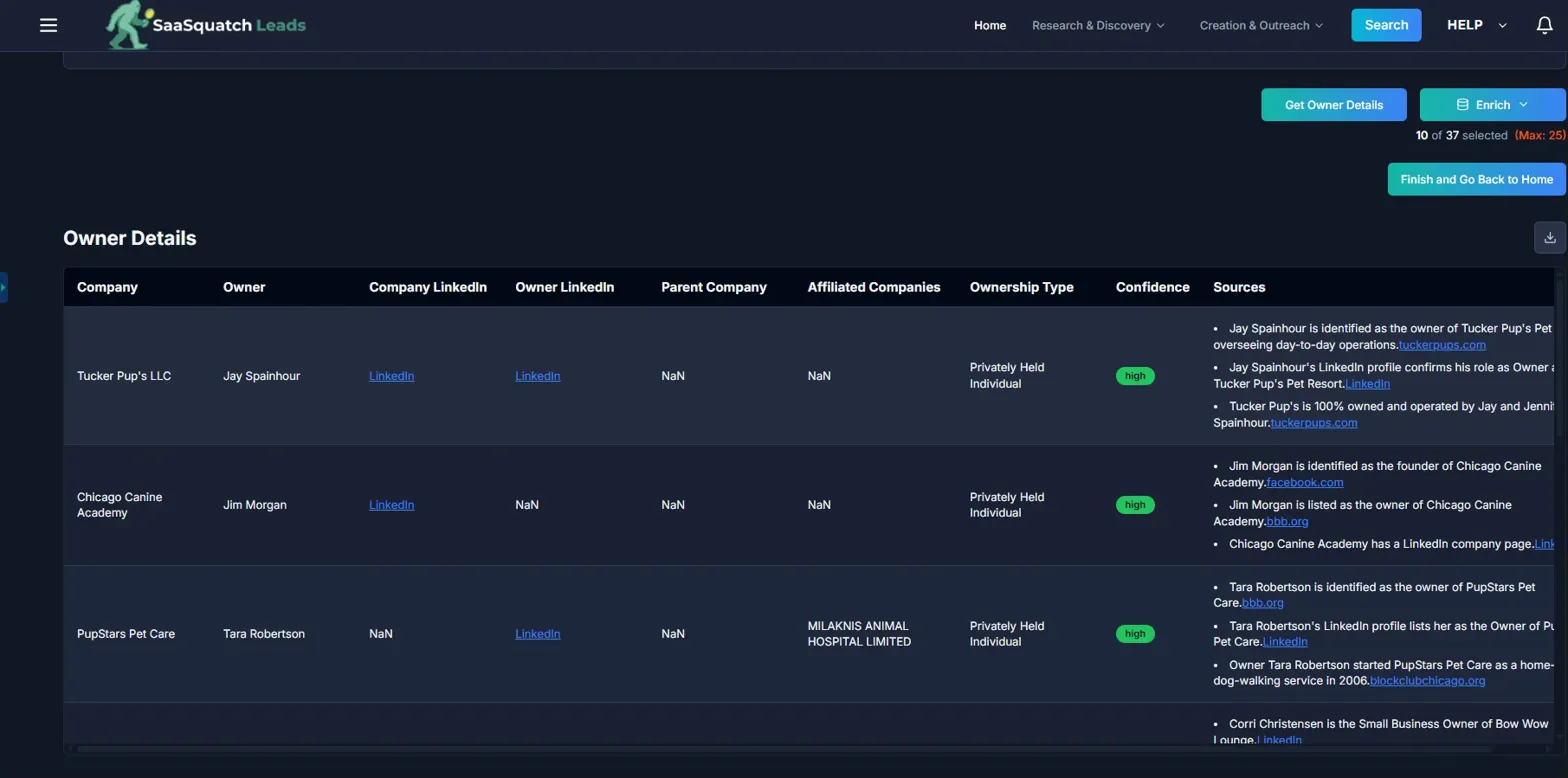Open Jay Spainhour's owner LinkedIn link
This screenshot has height=778, width=1568.
[x=537, y=376]
